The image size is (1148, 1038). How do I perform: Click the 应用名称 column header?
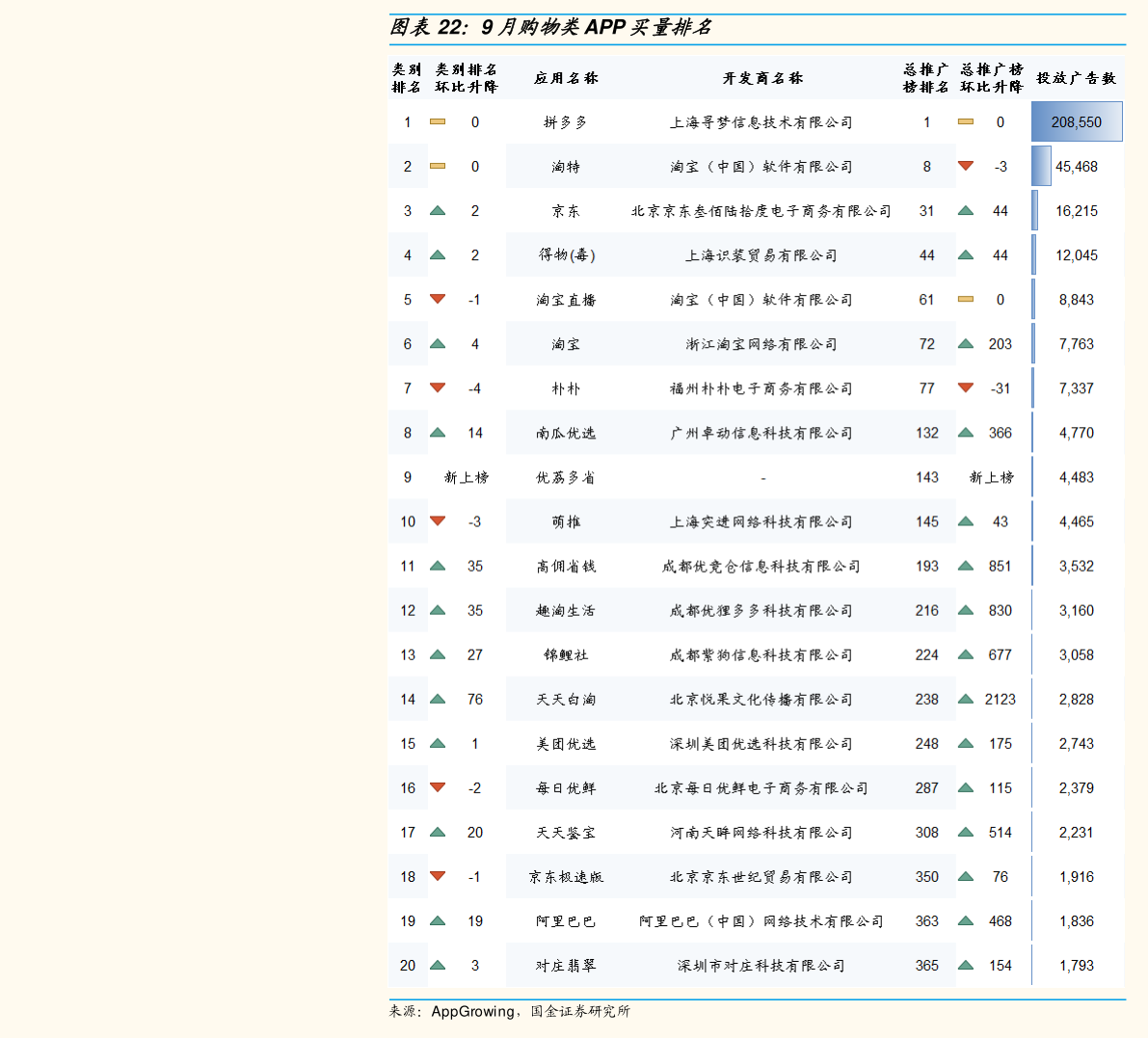tap(566, 78)
